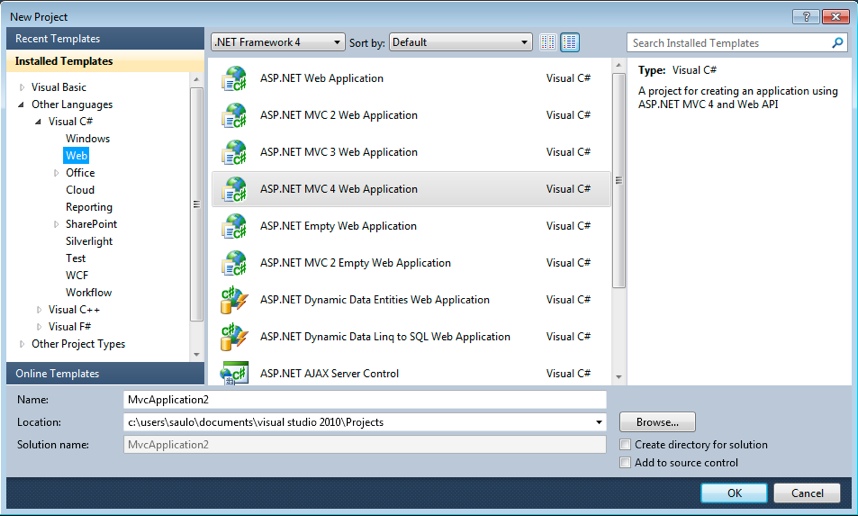
Task: Select ASP.NET MVC 3 Web Application text
Action: [339, 152]
